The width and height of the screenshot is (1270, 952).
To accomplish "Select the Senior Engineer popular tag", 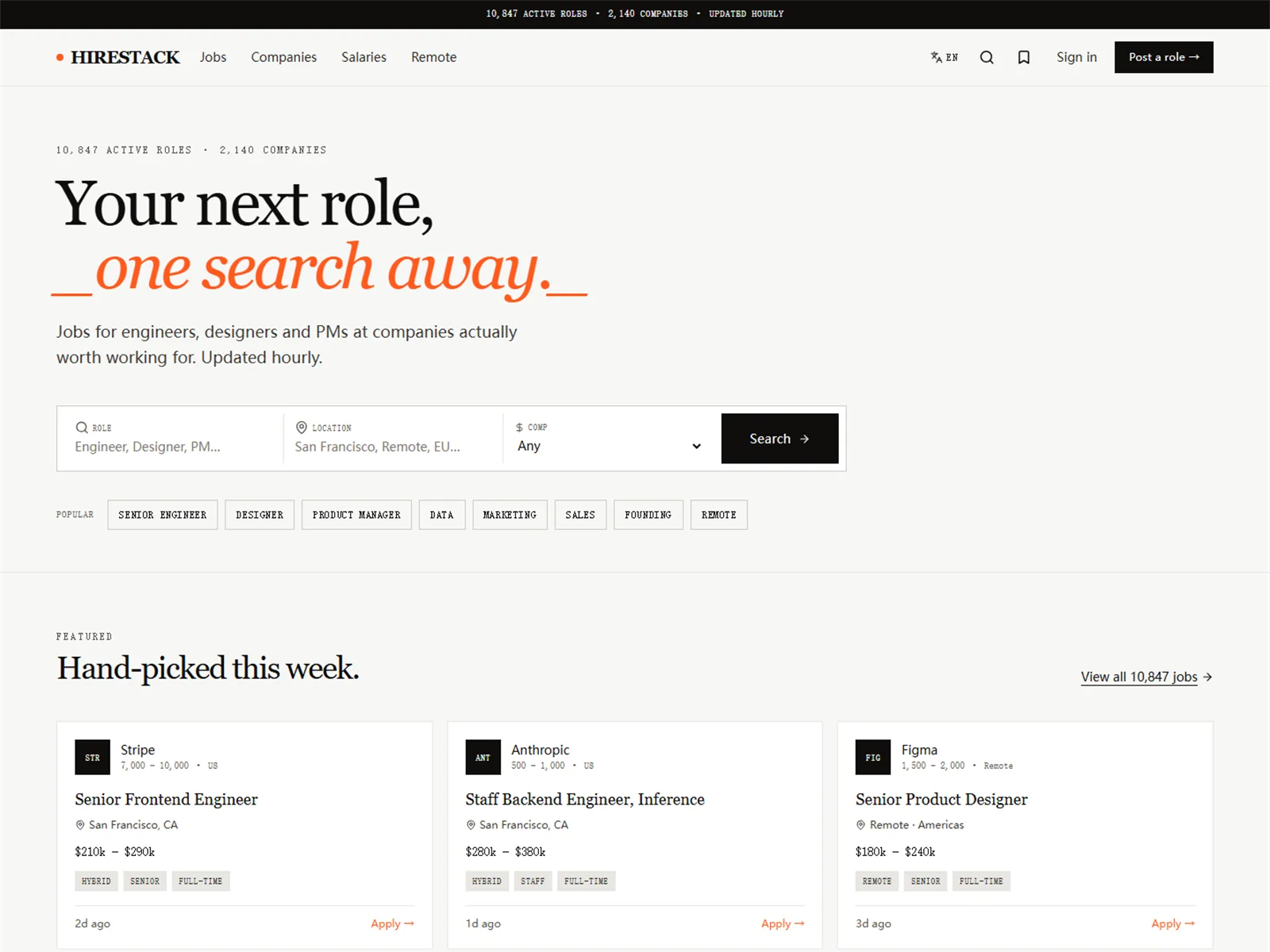I will [163, 515].
